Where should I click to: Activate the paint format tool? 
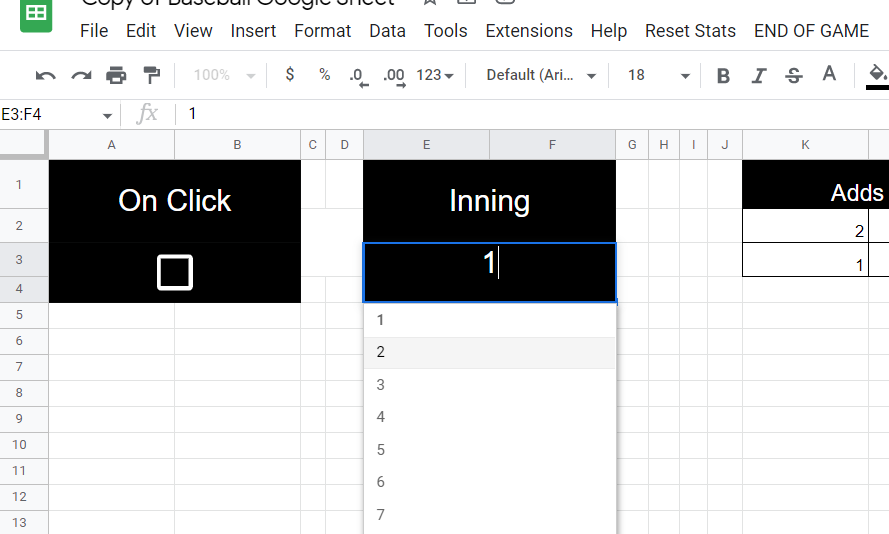pyautogui.click(x=151, y=75)
